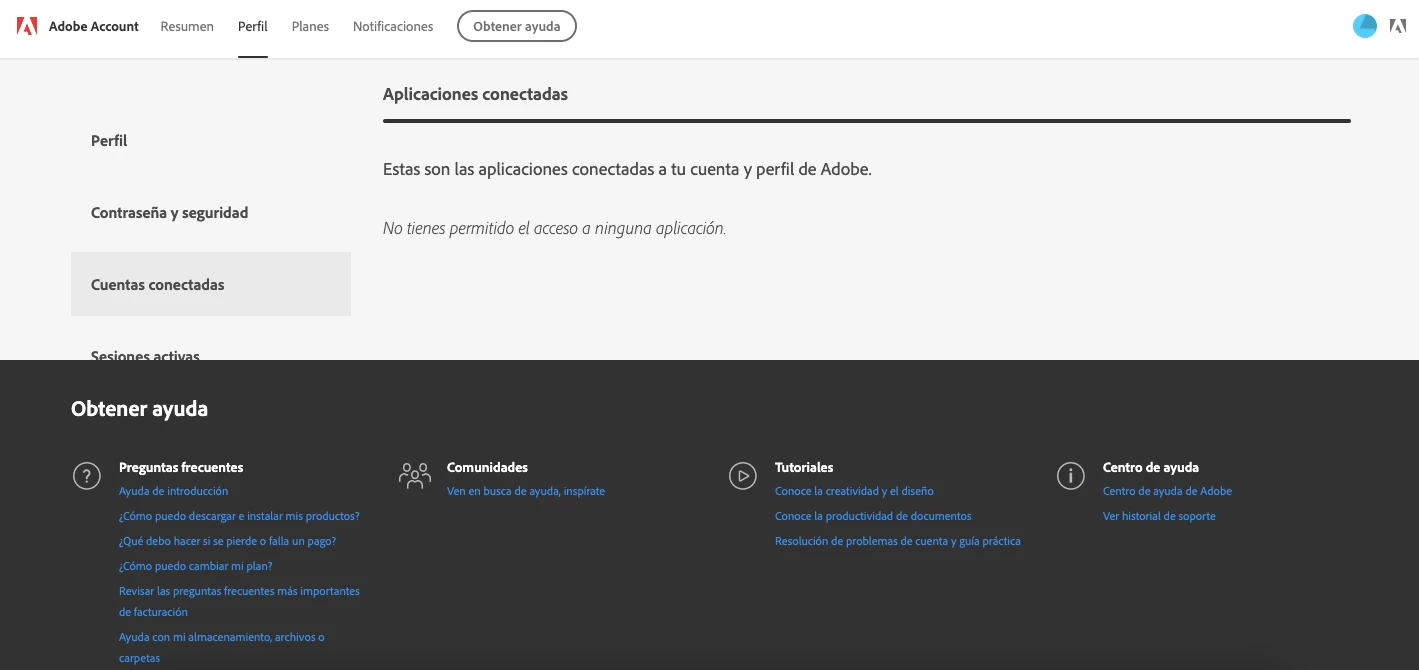Image resolution: width=1419 pixels, height=670 pixels.
Task: Click the Adobe logo in the header
Action: tap(27, 26)
